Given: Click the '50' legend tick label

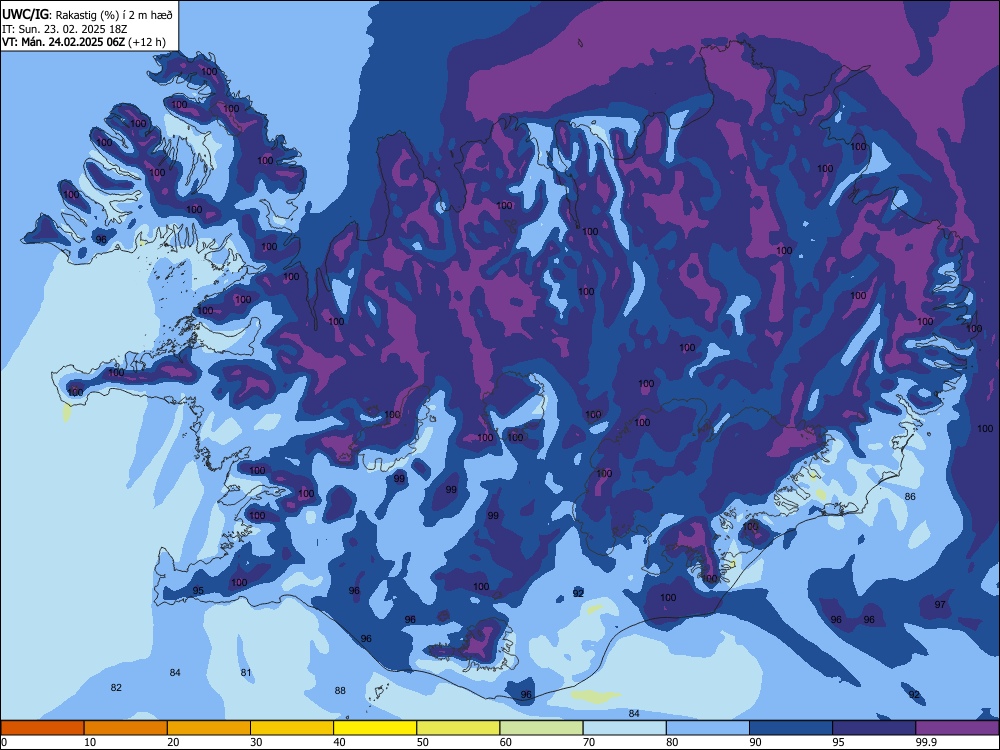Looking at the screenshot, I should [x=423, y=742].
